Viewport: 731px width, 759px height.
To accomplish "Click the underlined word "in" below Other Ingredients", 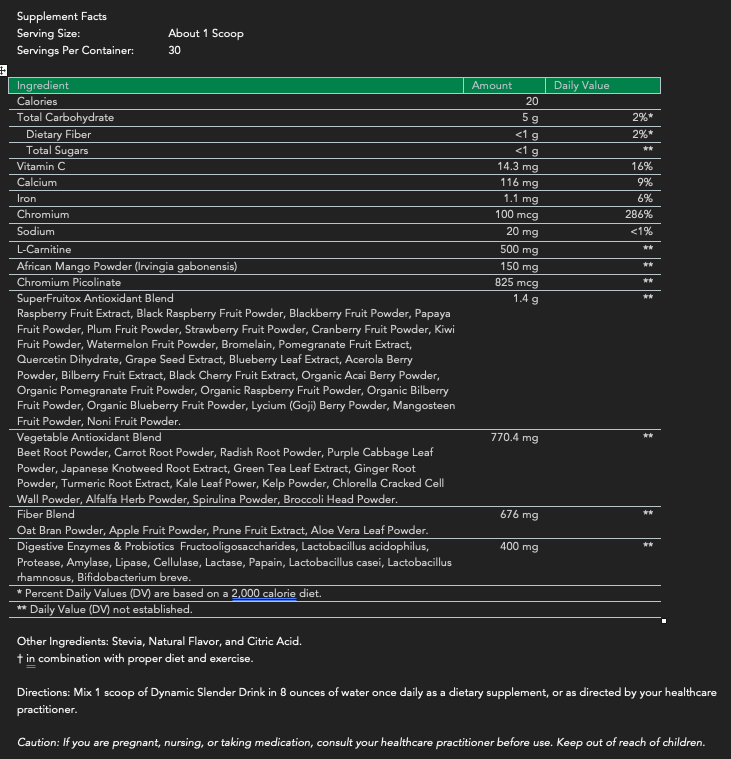I will pyautogui.click(x=30, y=658).
